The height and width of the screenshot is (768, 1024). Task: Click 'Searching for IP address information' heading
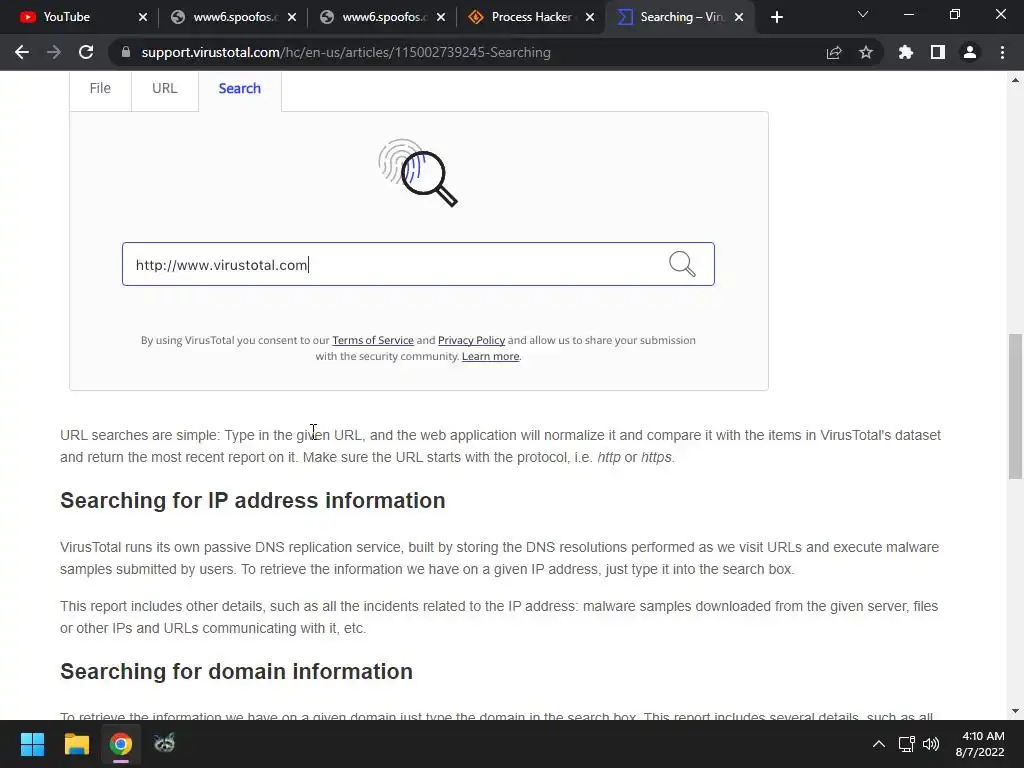253,500
